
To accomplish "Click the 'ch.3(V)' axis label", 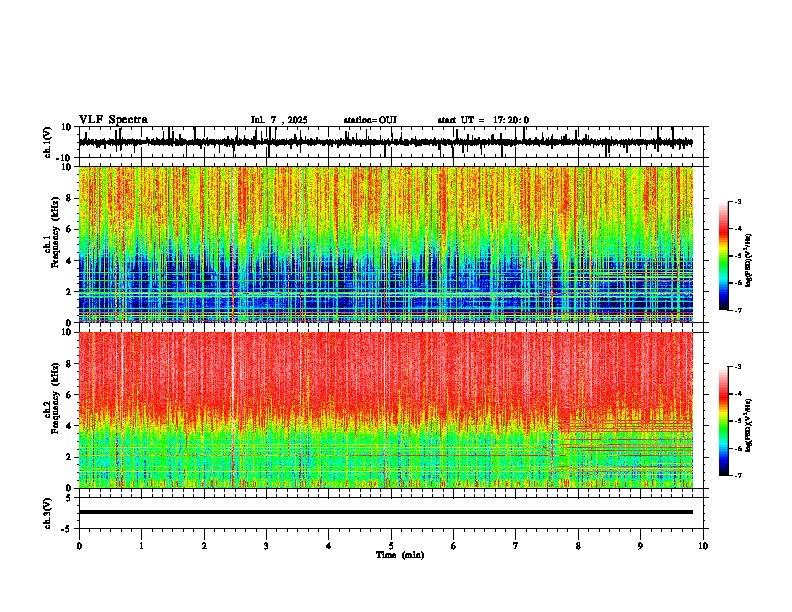I will (48, 513).
